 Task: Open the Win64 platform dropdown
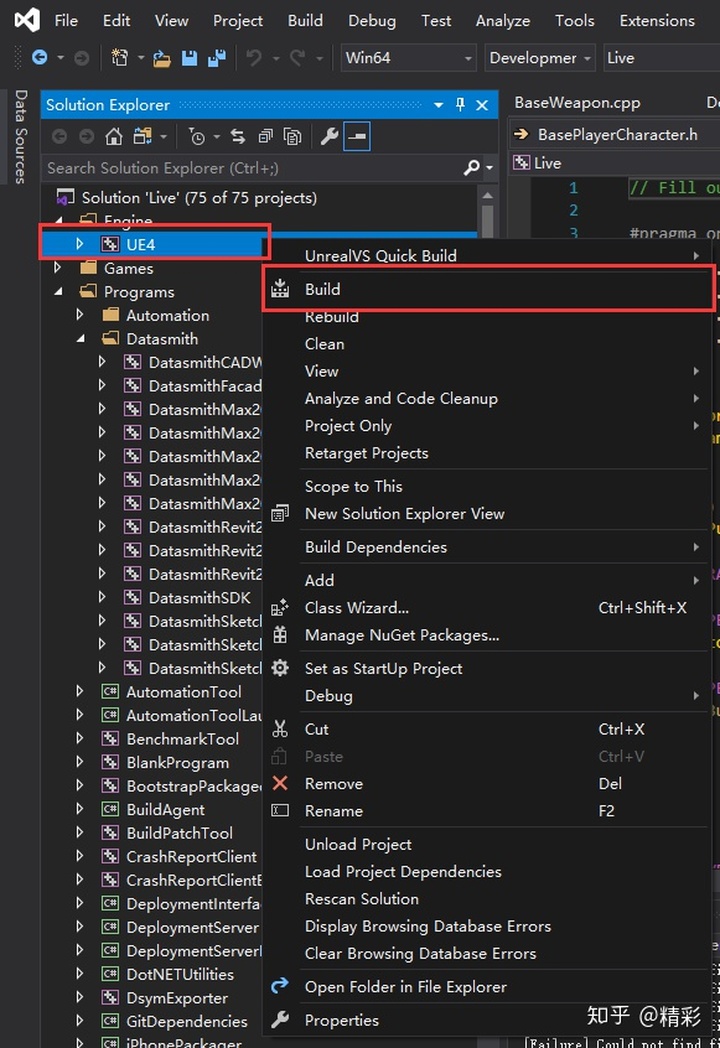pyautogui.click(x=408, y=58)
